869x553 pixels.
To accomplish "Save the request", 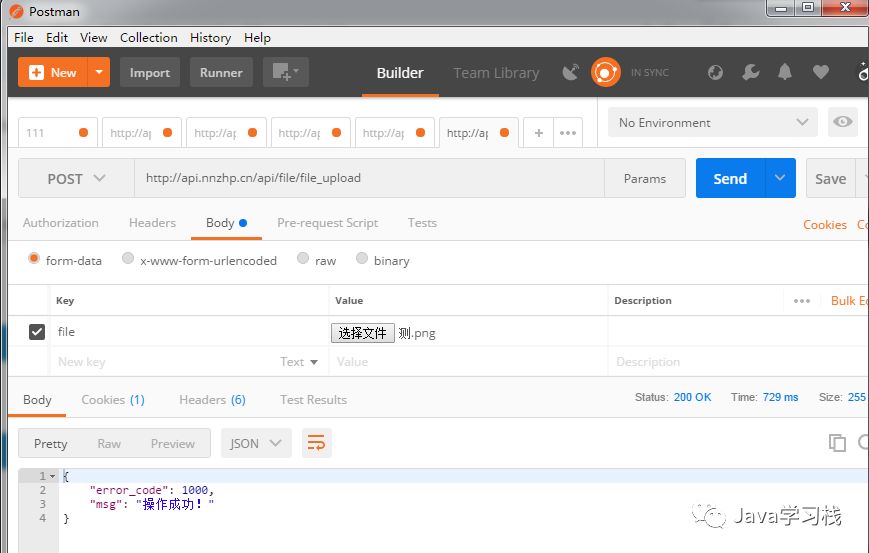I will tap(830, 178).
